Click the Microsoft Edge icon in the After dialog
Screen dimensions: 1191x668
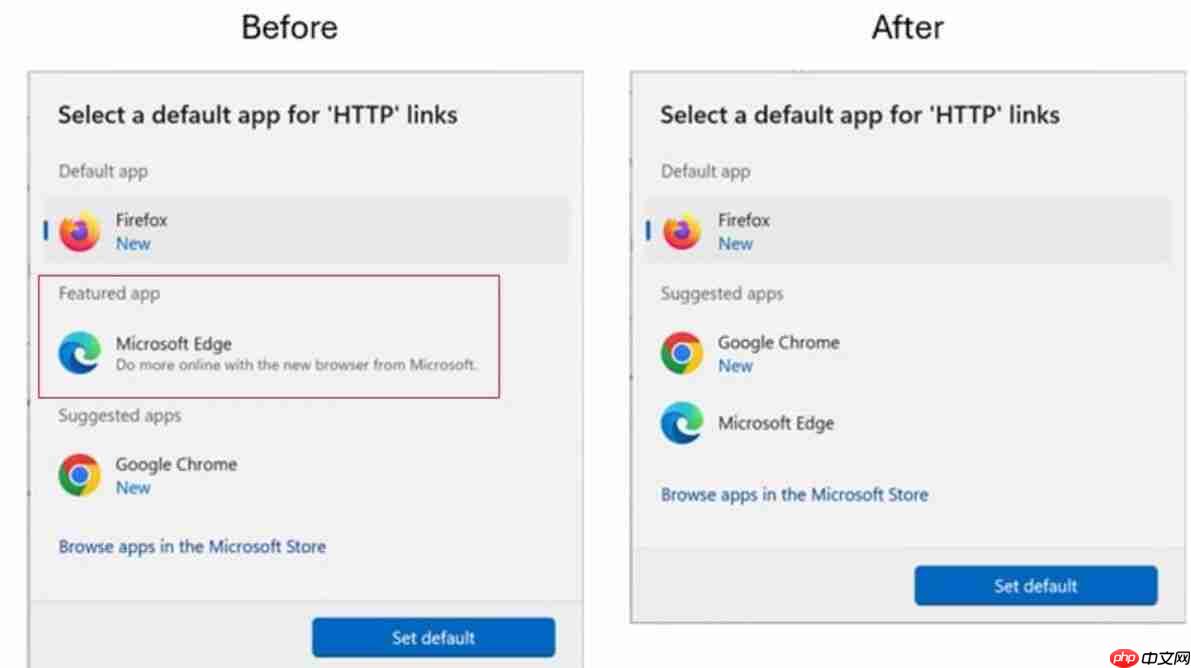(681, 423)
